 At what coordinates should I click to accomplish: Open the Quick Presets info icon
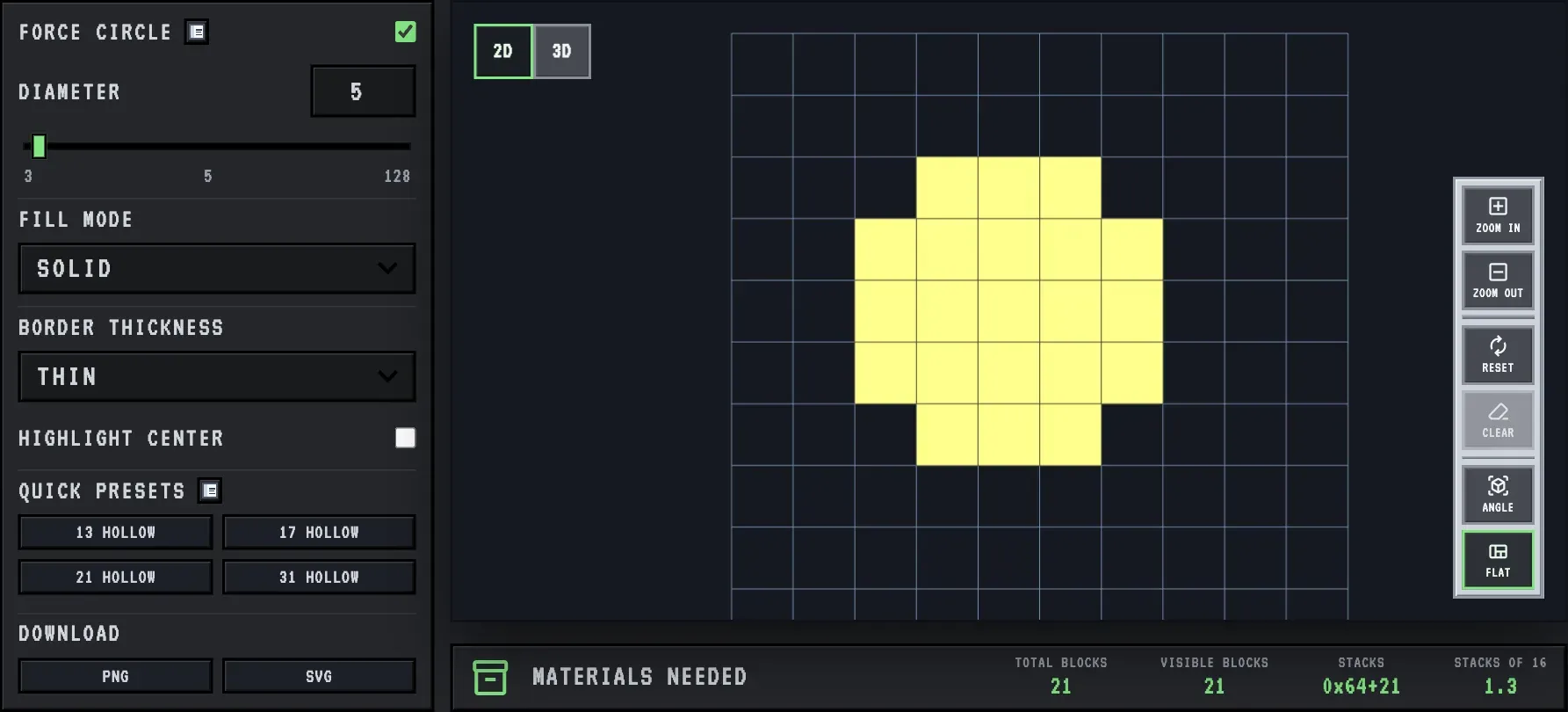[x=210, y=490]
